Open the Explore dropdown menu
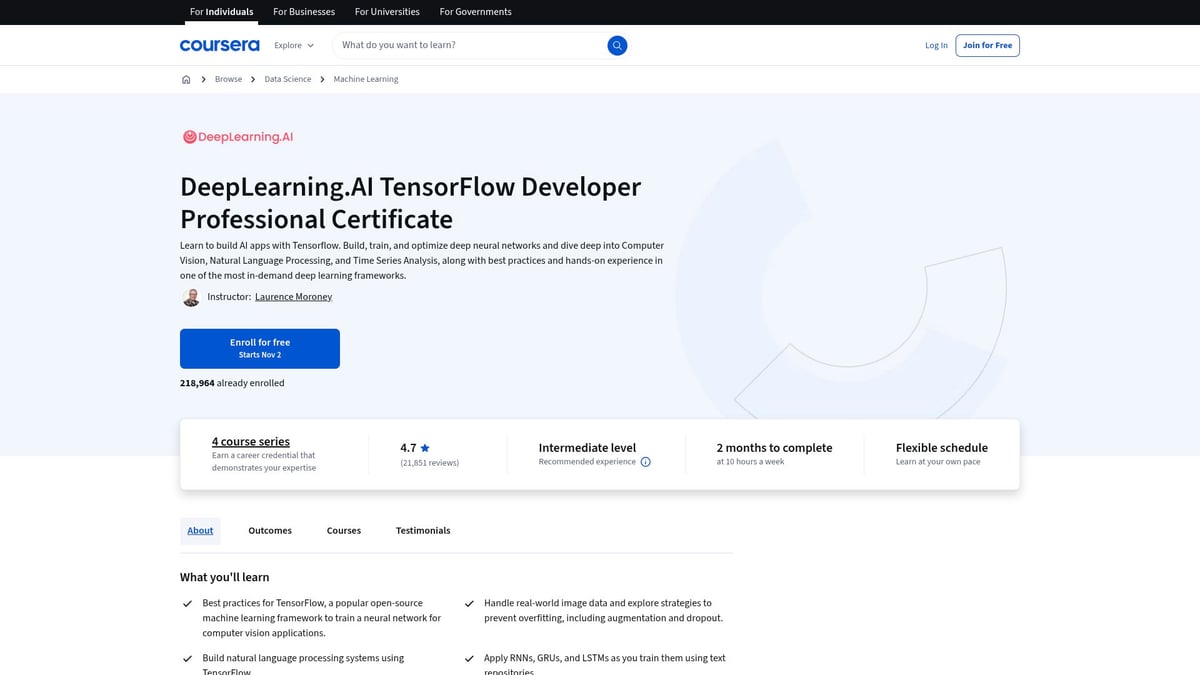Viewport: 1200px width, 675px height. (x=294, y=45)
